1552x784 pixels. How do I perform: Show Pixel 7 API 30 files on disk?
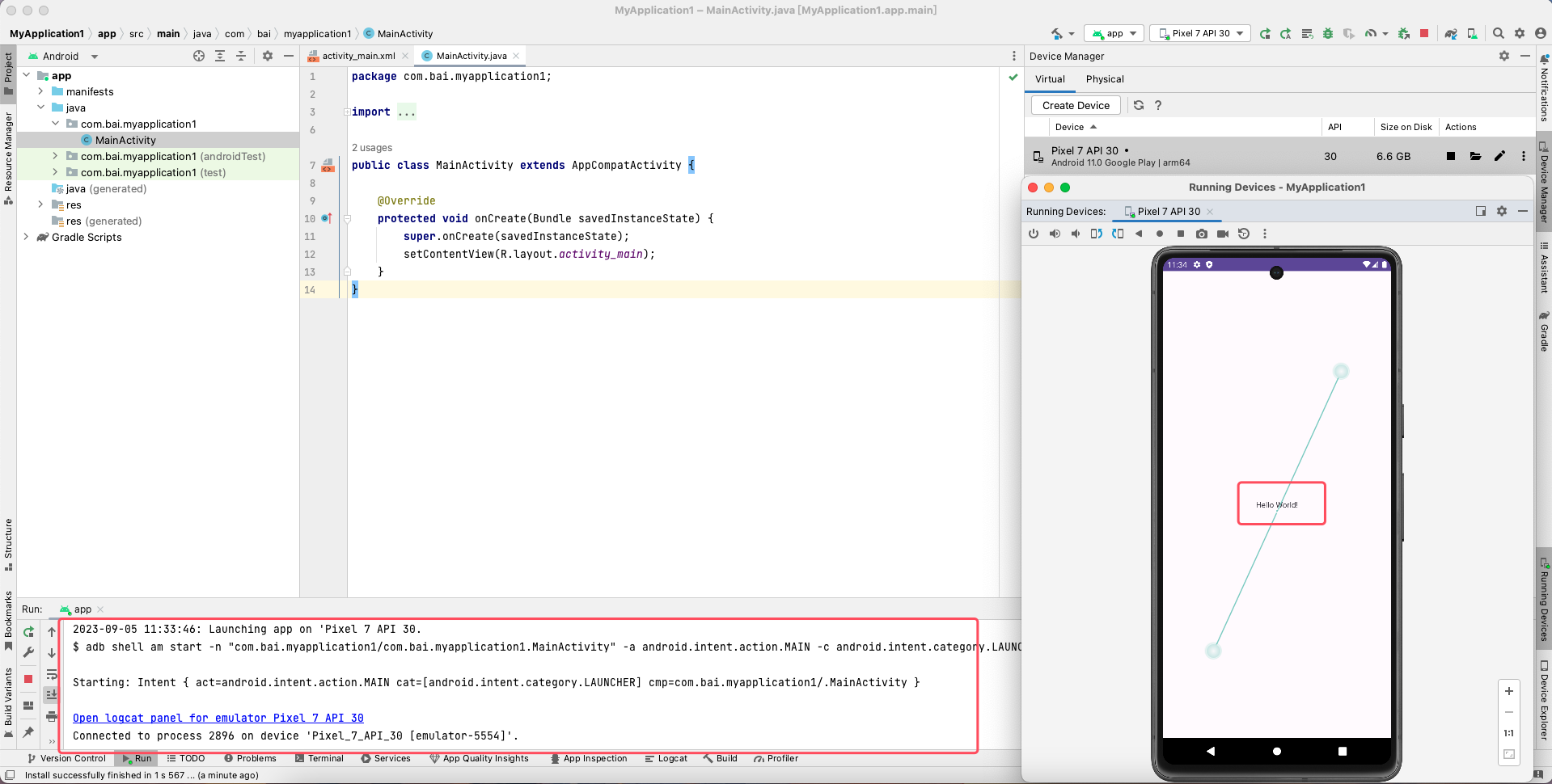1475,156
